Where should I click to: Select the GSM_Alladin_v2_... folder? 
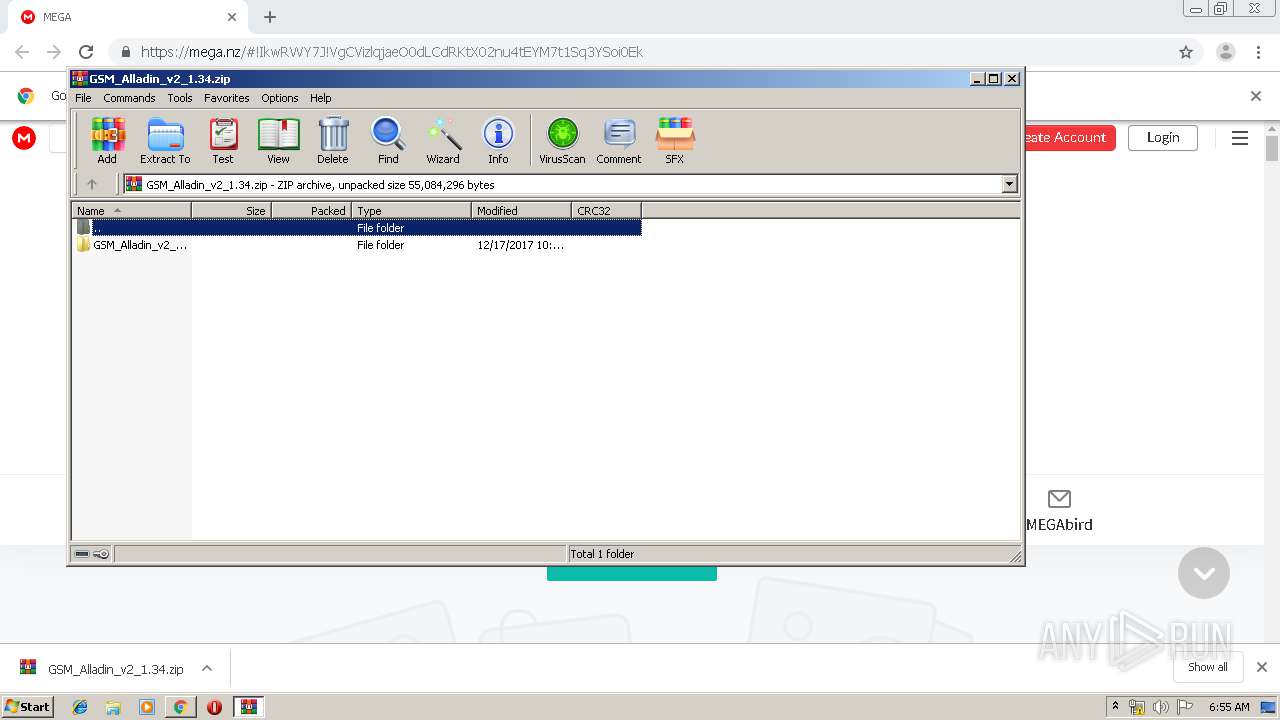pos(132,245)
